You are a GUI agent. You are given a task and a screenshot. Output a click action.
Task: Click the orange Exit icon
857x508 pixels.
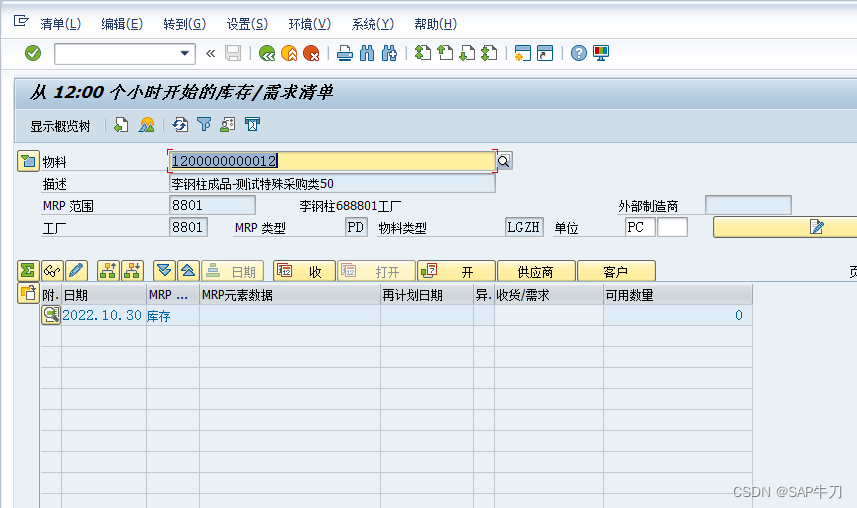point(289,53)
